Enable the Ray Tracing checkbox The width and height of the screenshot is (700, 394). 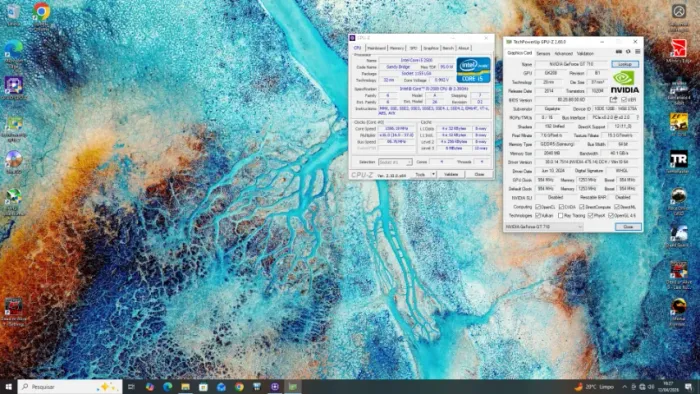tap(560, 216)
